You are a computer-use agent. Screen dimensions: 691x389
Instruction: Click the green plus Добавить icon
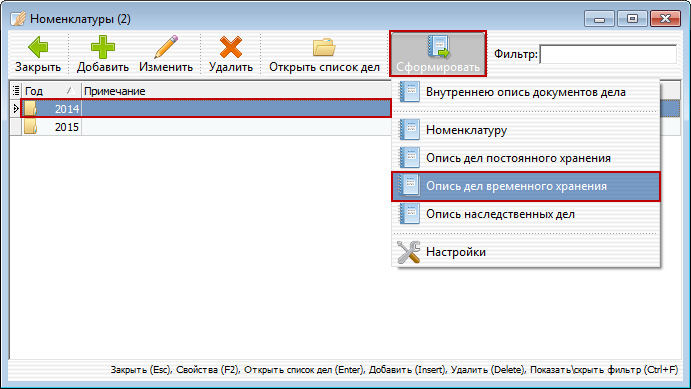[x=103, y=47]
